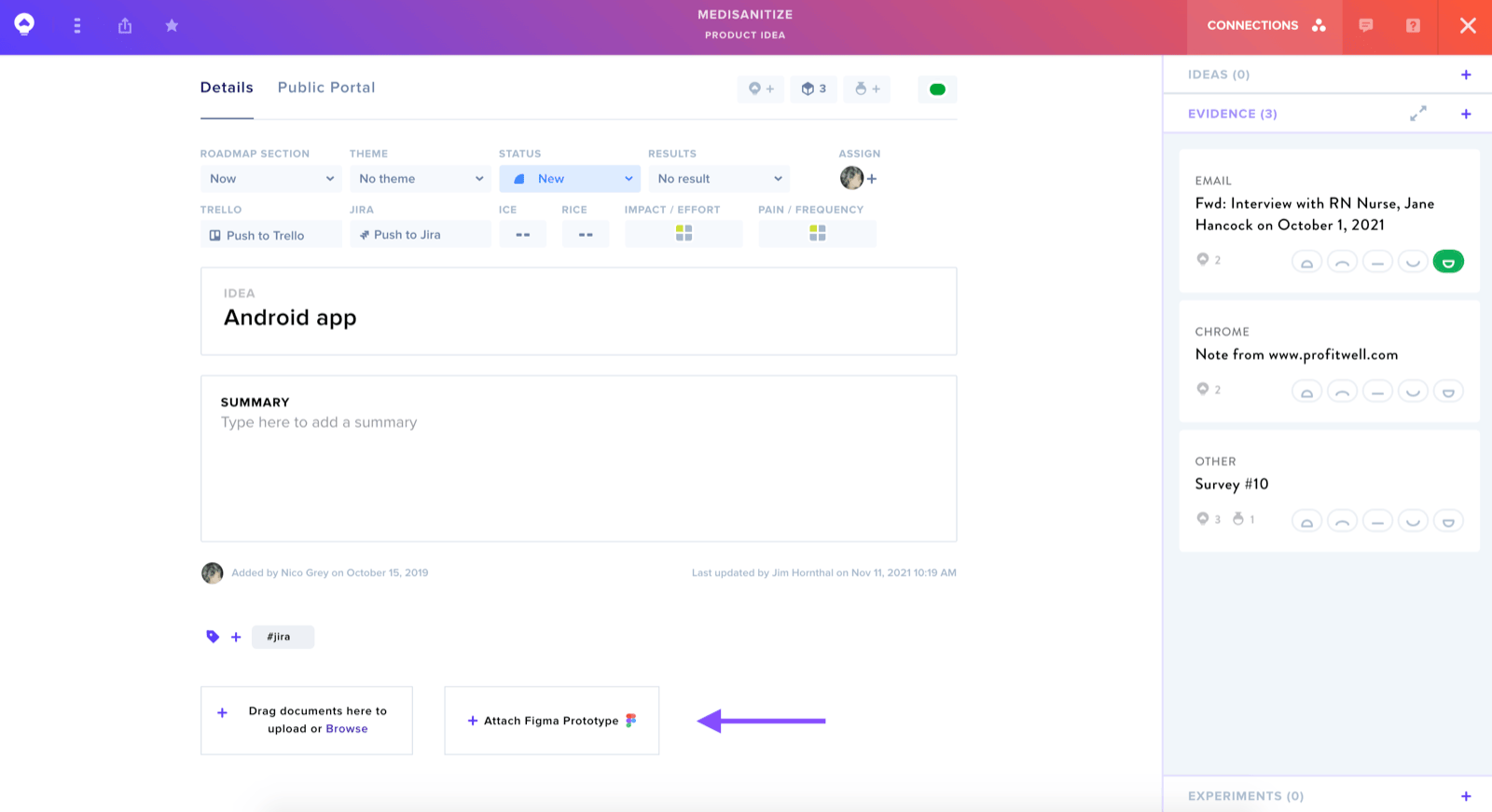Click Nico Grey's avatar by Added by
The width and height of the screenshot is (1492, 812).
coord(213,572)
